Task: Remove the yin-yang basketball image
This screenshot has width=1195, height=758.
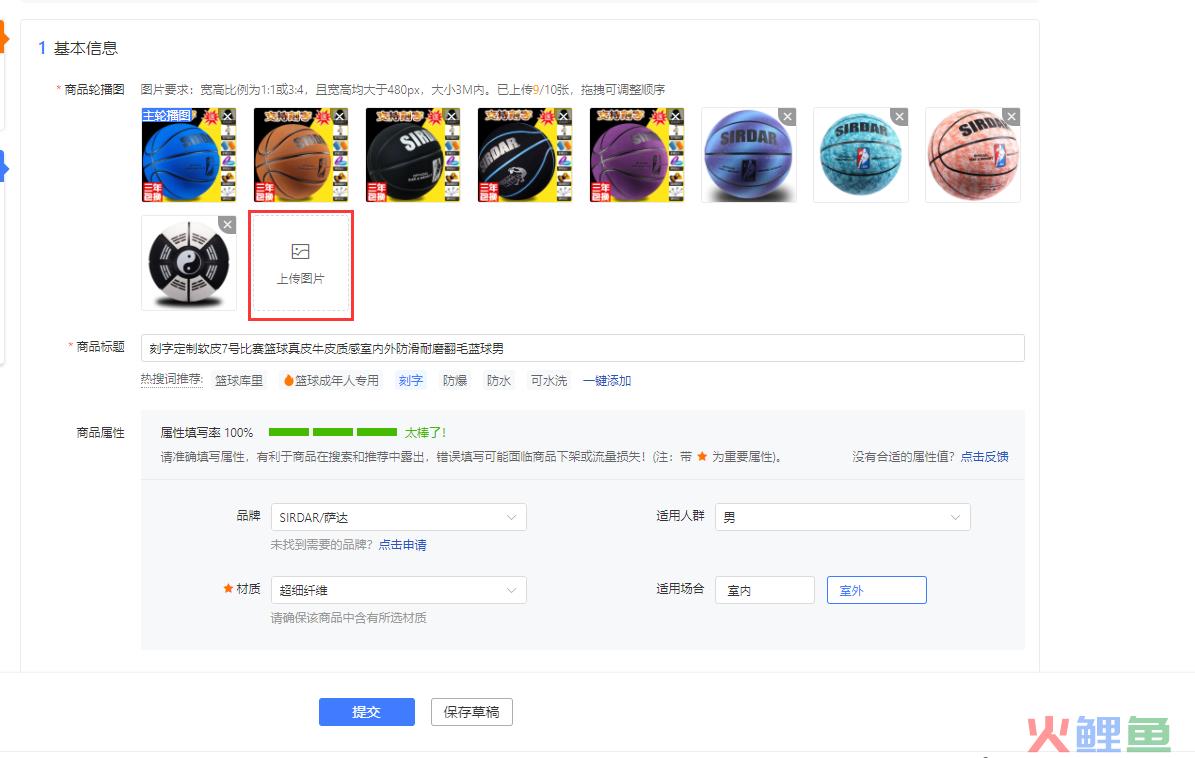Action: click(227, 225)
